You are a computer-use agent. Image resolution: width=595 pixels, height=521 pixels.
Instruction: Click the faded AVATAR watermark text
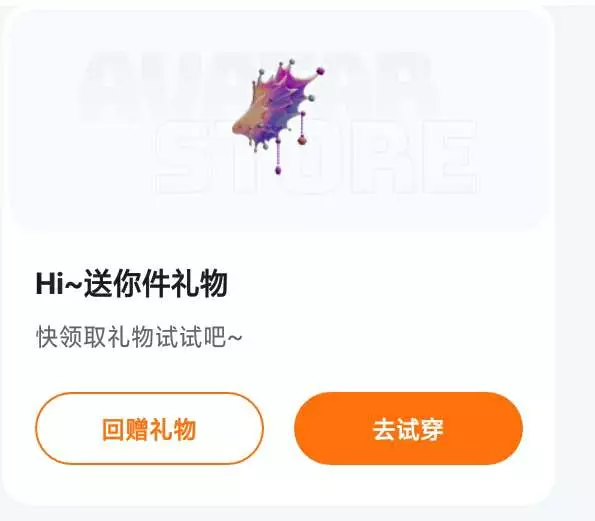[258, 87]
